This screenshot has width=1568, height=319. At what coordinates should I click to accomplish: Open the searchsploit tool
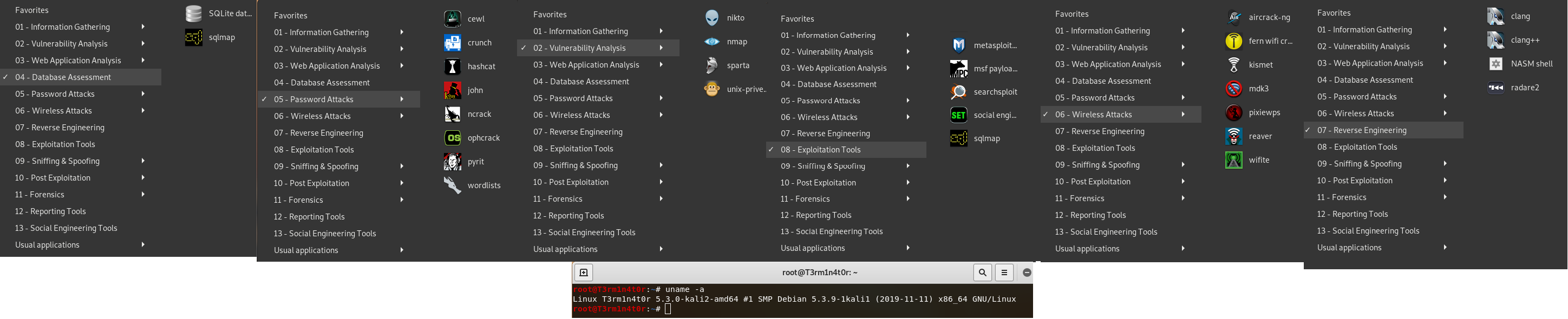959,92
